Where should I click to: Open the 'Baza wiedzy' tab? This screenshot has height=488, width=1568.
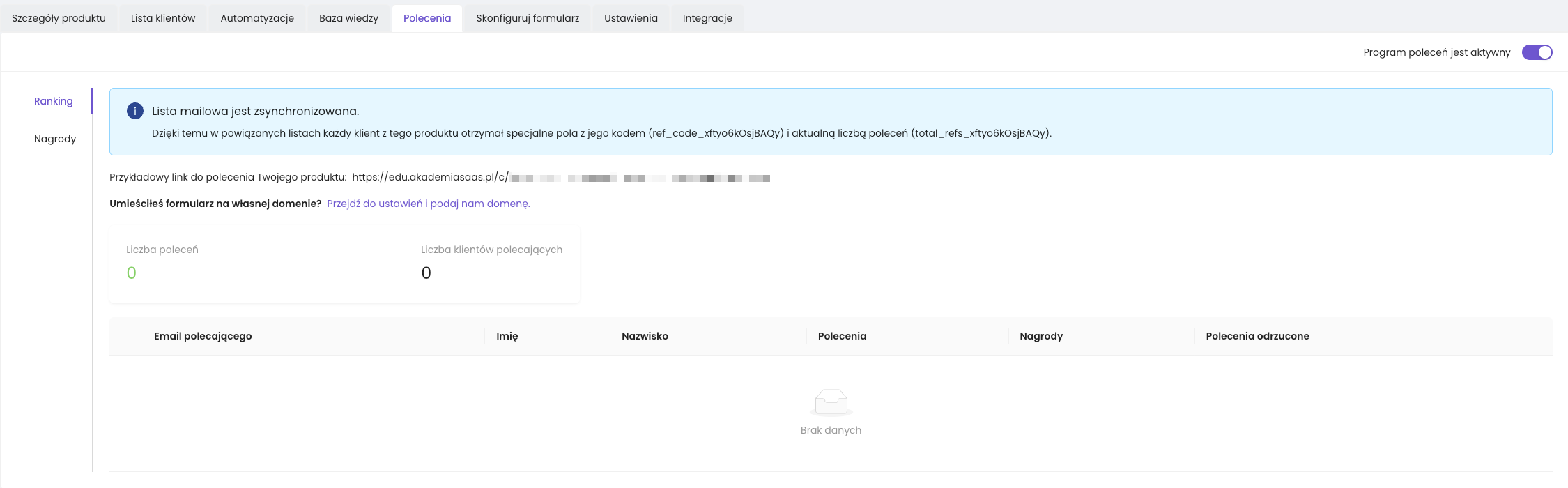point(348,18)
